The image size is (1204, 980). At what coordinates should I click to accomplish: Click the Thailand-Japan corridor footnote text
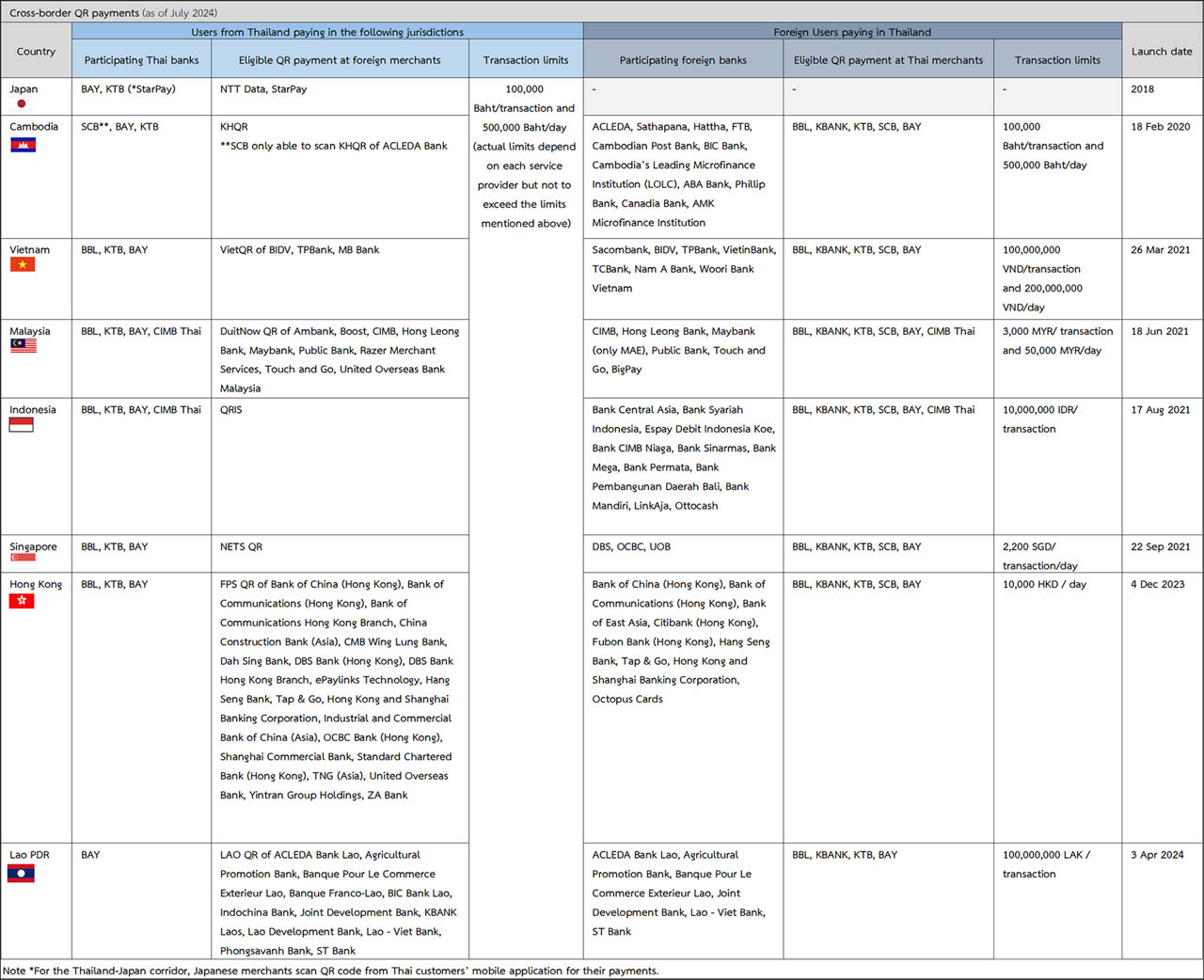click(x=330, y=971)
